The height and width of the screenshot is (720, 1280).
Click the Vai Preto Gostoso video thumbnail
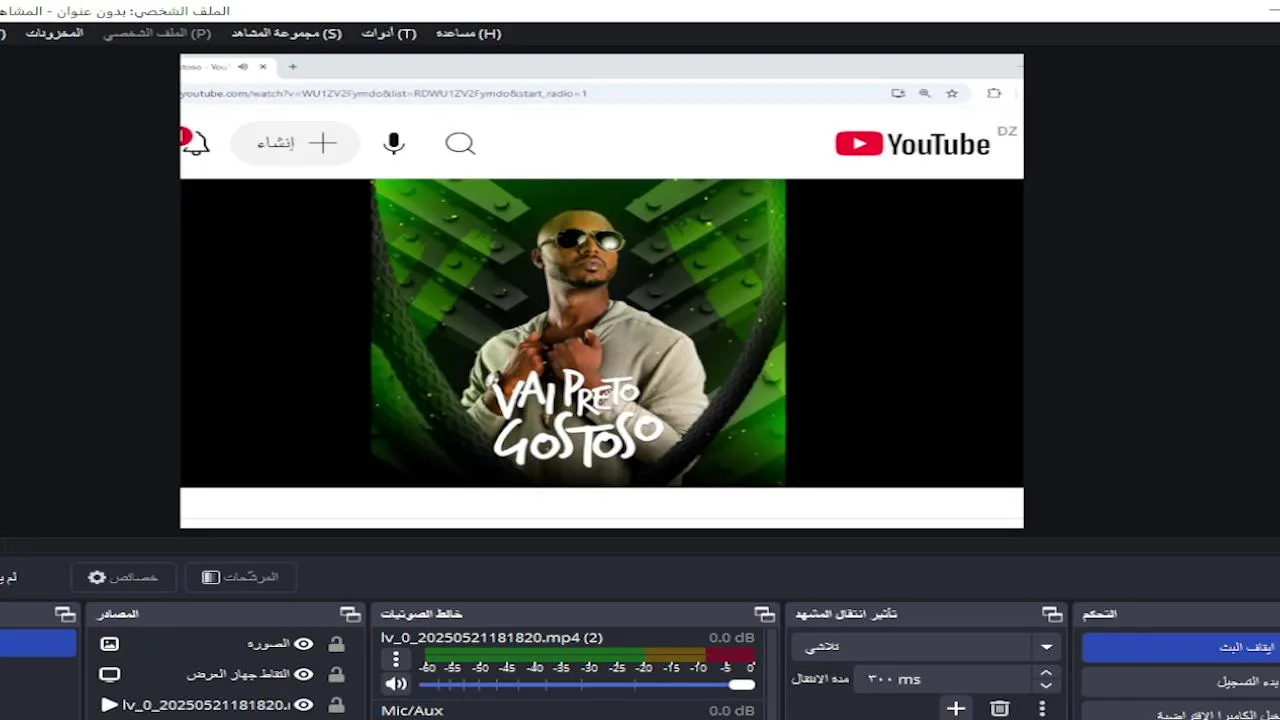(578, 333)
